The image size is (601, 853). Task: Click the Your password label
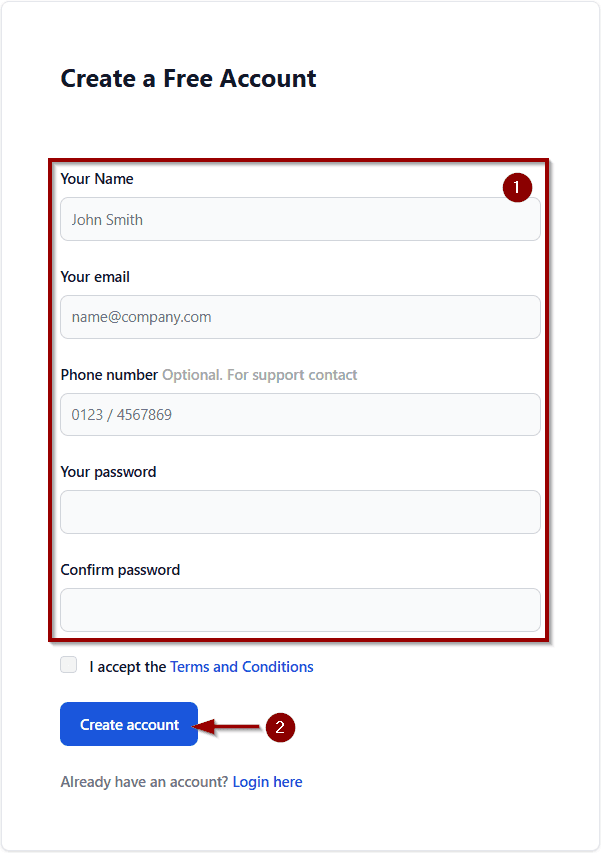tap(108, 472)
